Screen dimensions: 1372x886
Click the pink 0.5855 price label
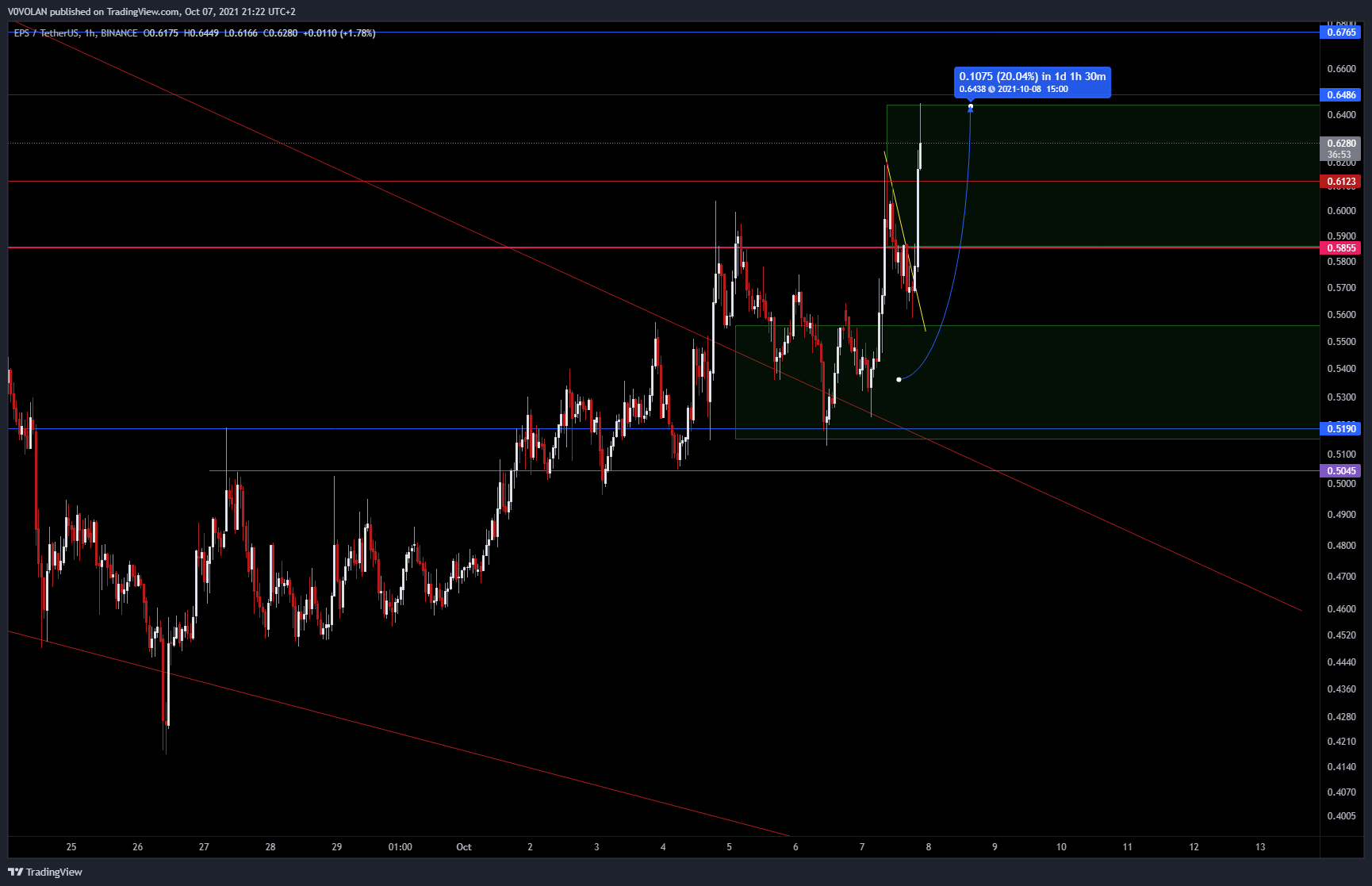pos(1341,248)
